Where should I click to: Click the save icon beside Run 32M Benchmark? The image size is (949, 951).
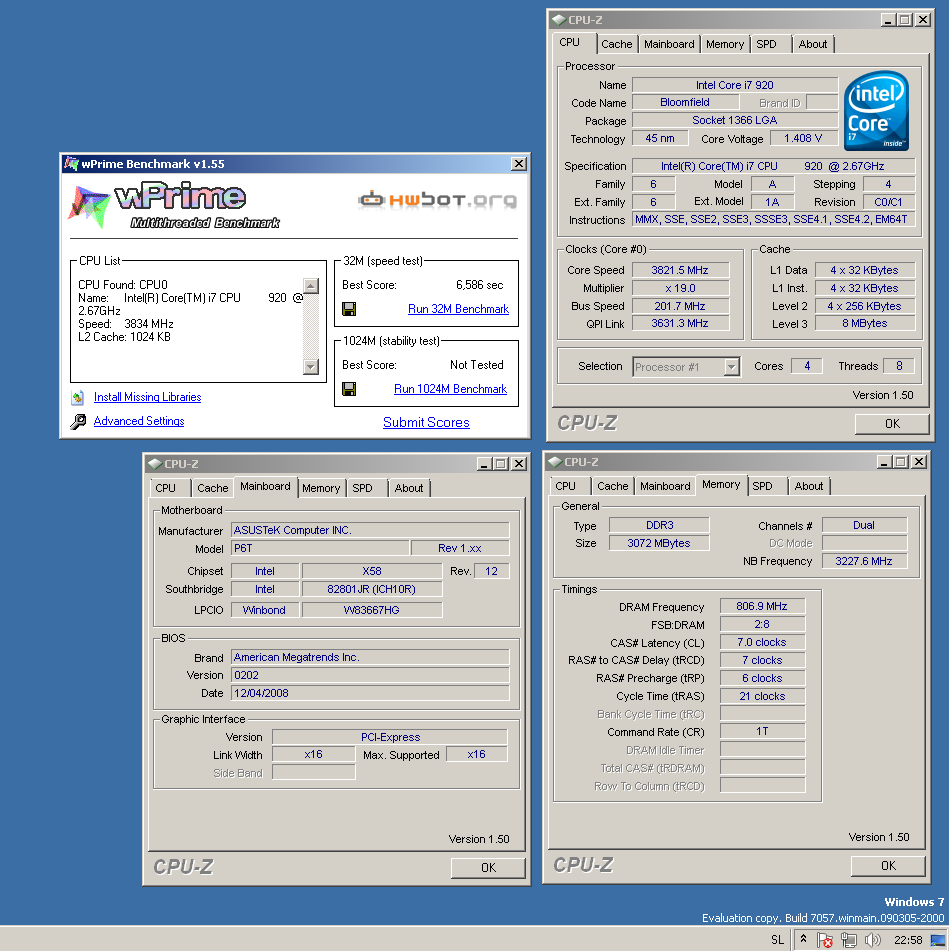click(x=349, y=309)
